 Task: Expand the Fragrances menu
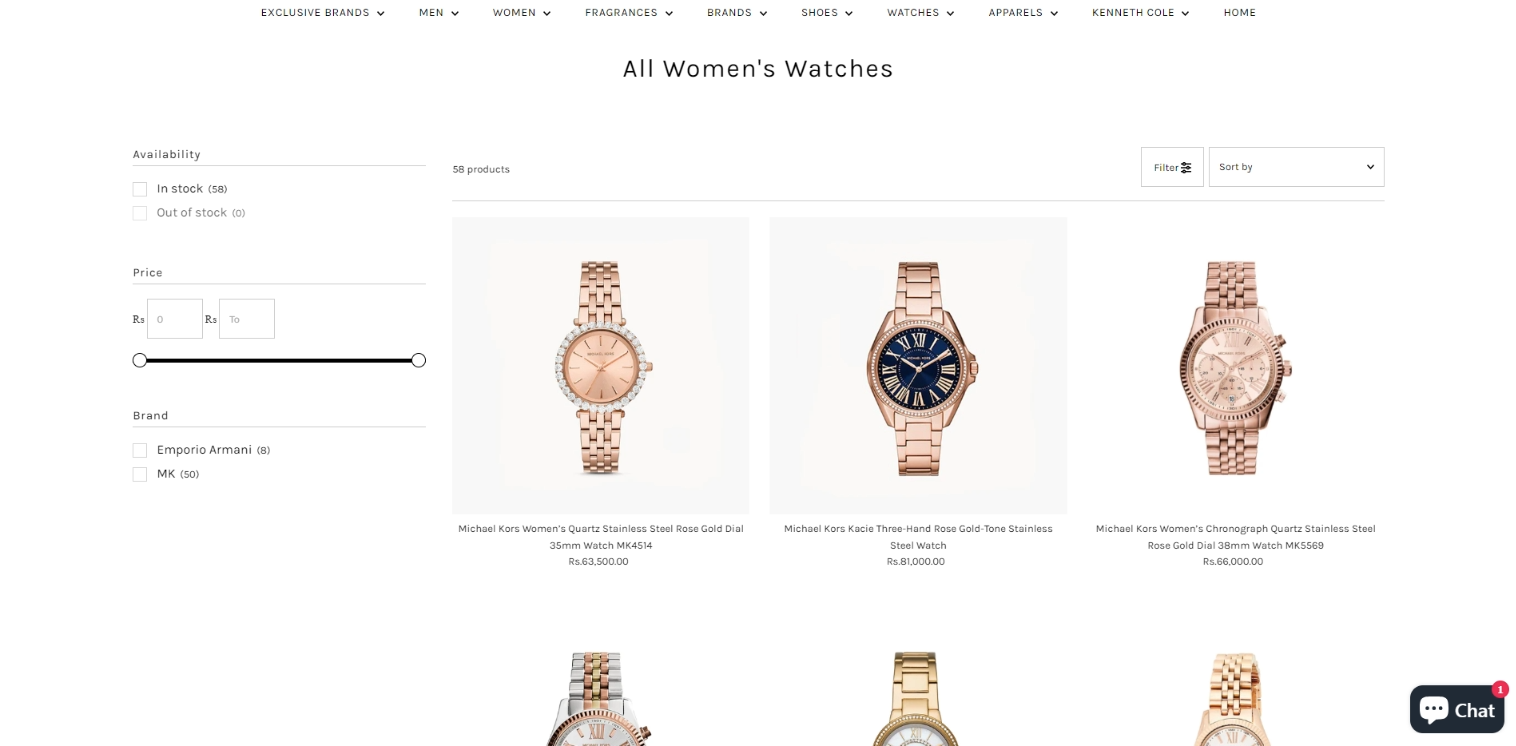click(629, 13)
